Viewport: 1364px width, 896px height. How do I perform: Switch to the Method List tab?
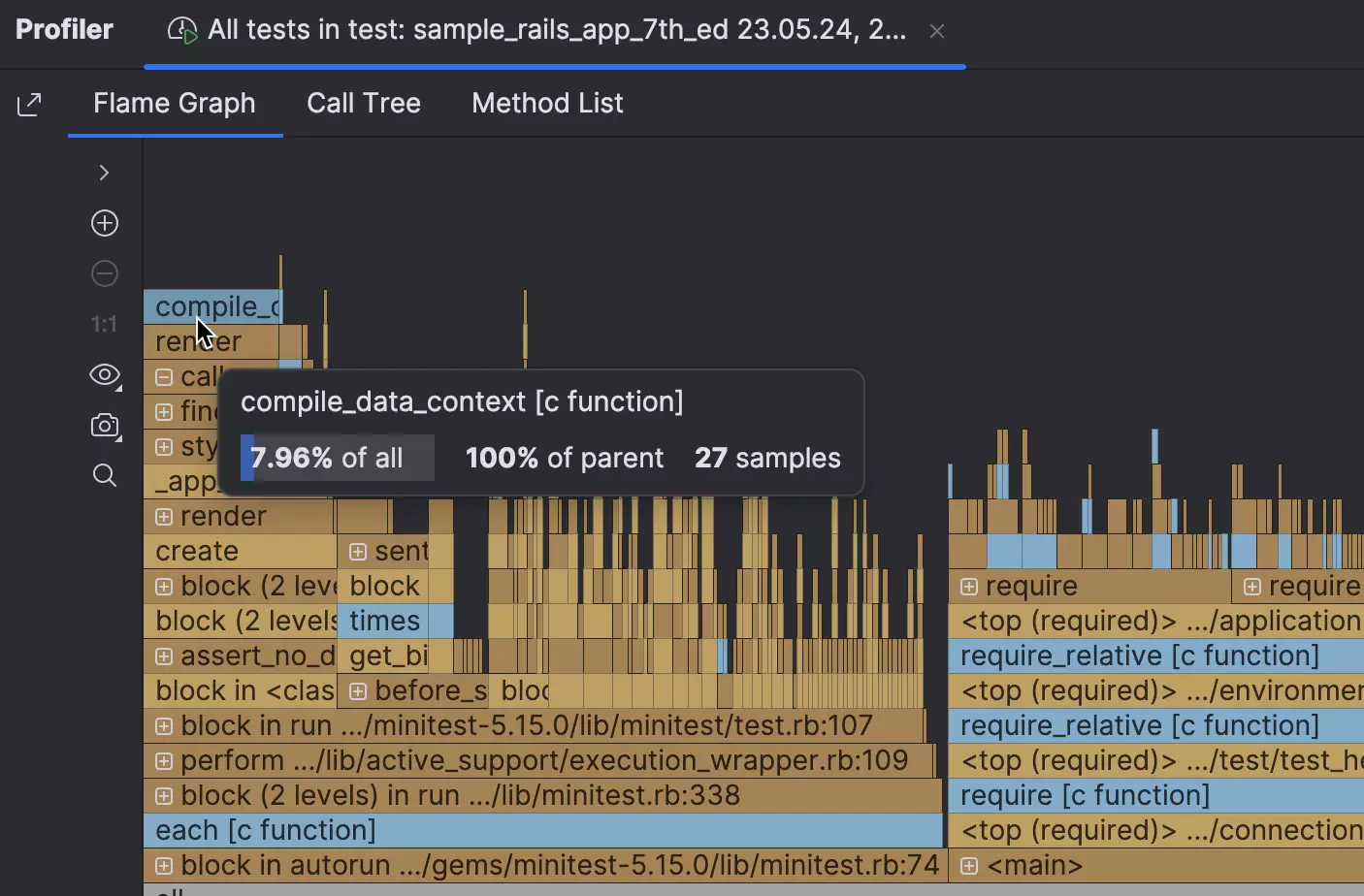pyautogui.click(x=547, y=103)
